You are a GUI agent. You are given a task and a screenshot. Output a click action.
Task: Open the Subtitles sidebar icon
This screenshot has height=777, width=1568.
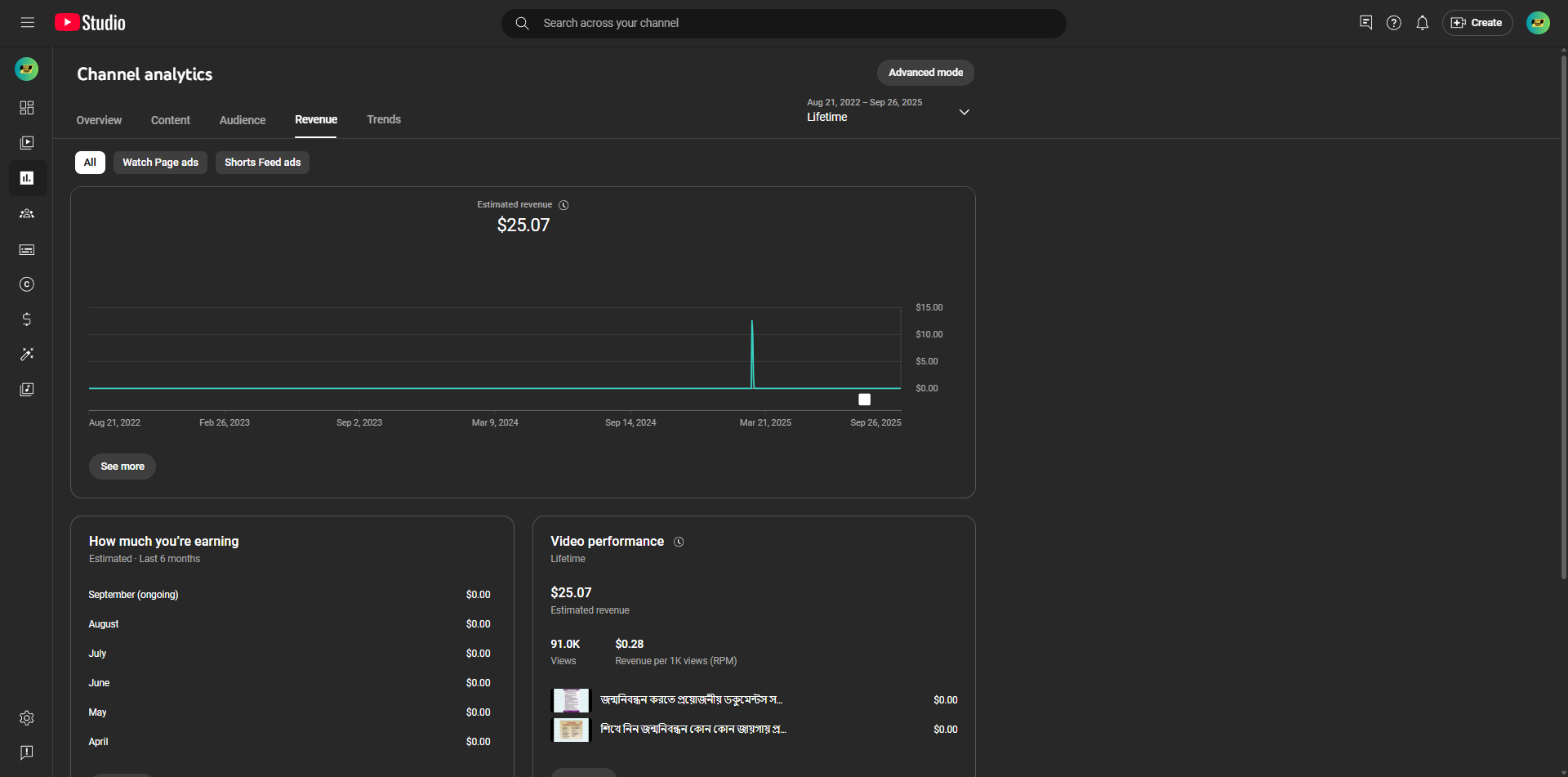click(27, 250)
